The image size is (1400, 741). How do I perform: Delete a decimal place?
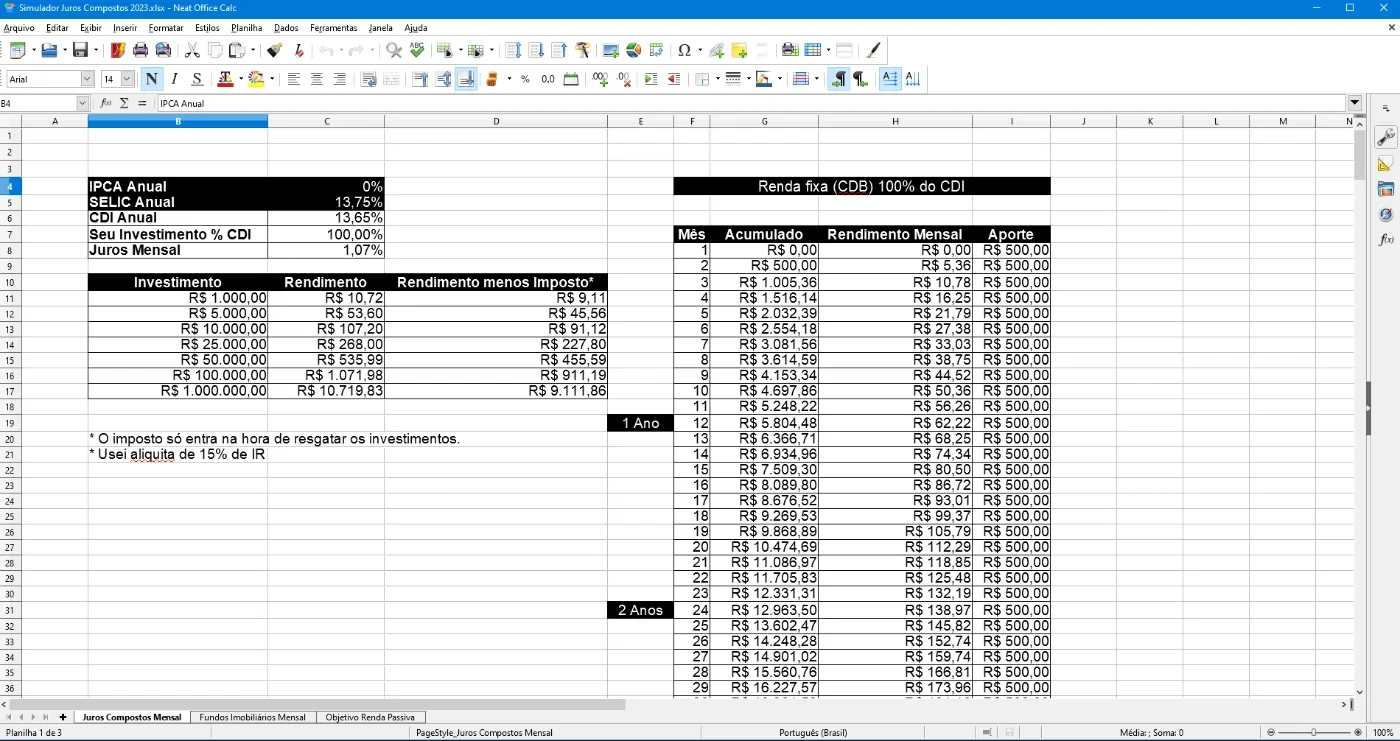[x=623, y=79]
